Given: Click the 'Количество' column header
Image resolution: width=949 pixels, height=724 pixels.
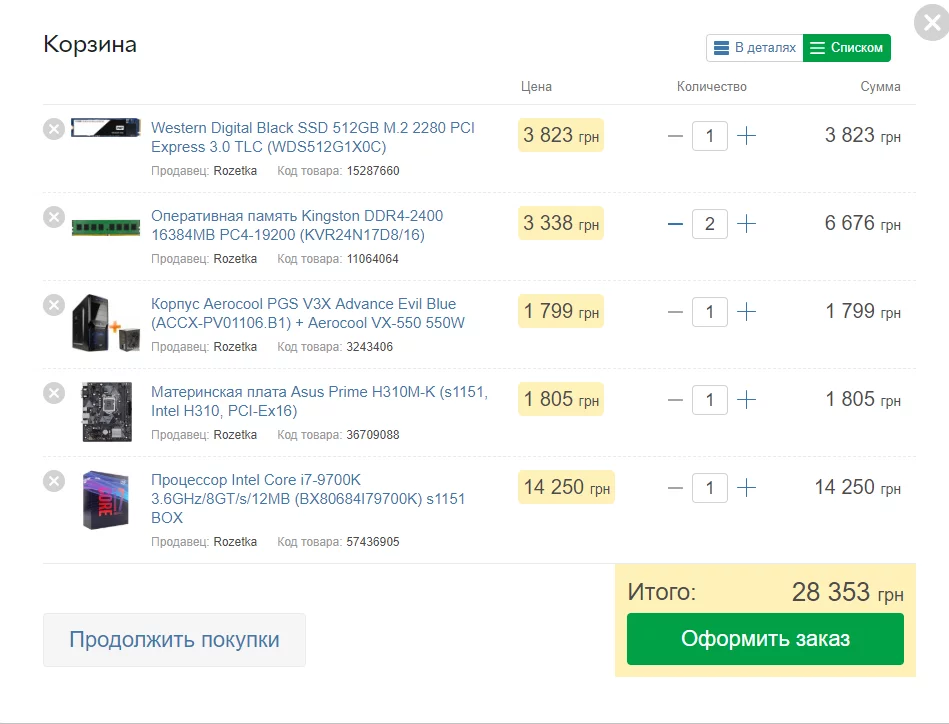Looking at the screenshot, I should tap(712, 87).
